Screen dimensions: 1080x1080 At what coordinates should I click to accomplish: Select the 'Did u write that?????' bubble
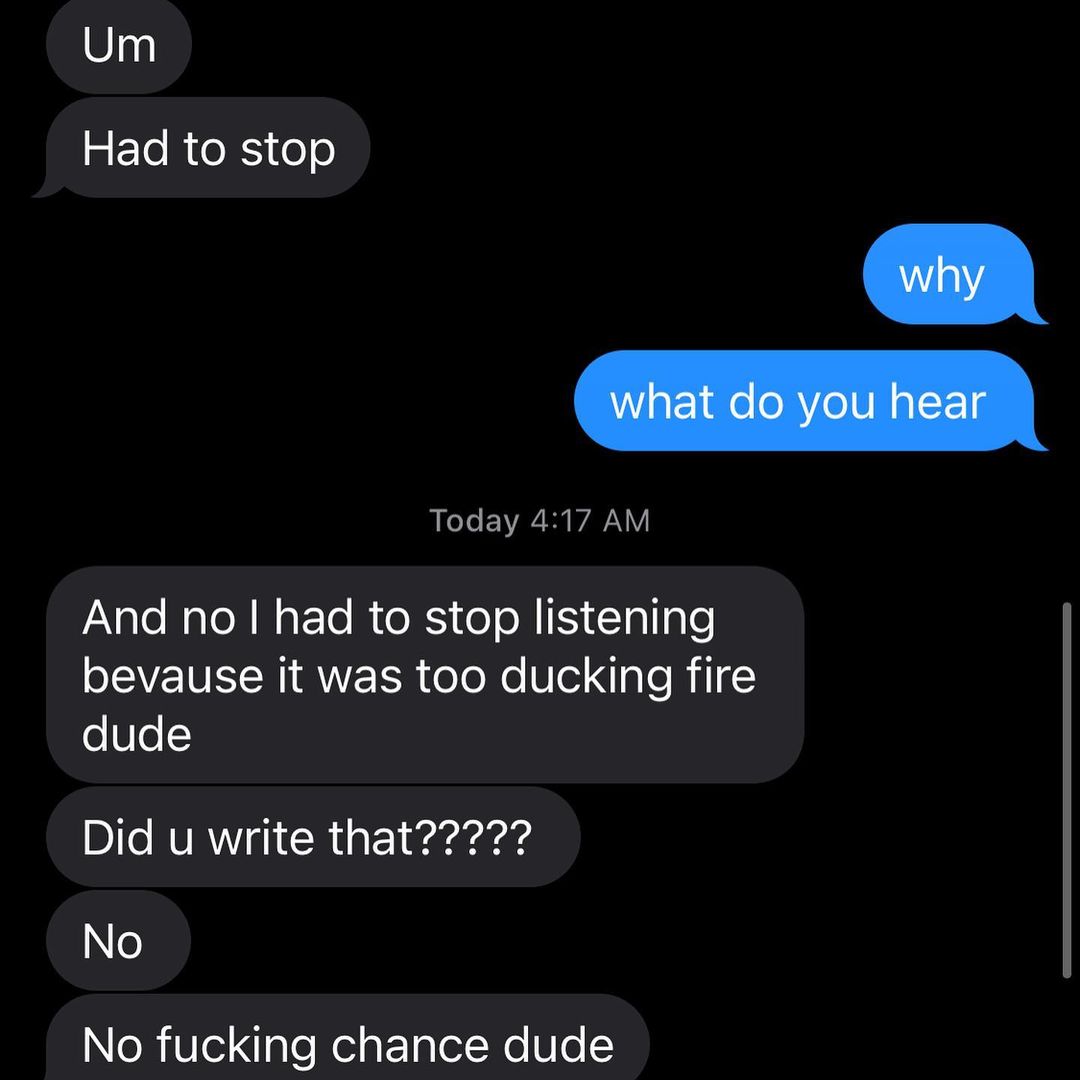click(x=313, y=837)
